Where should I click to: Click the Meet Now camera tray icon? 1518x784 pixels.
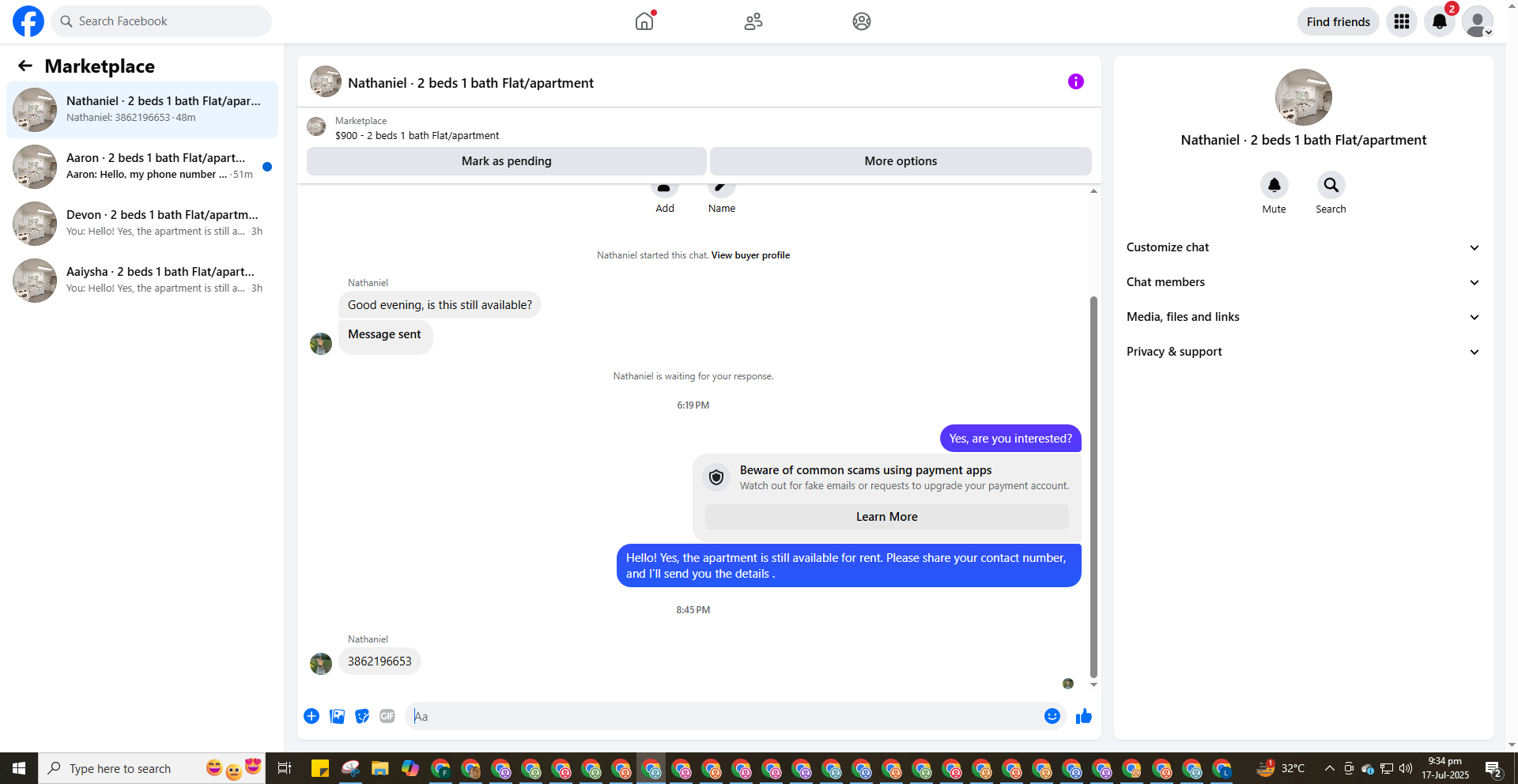(1349, 768)
